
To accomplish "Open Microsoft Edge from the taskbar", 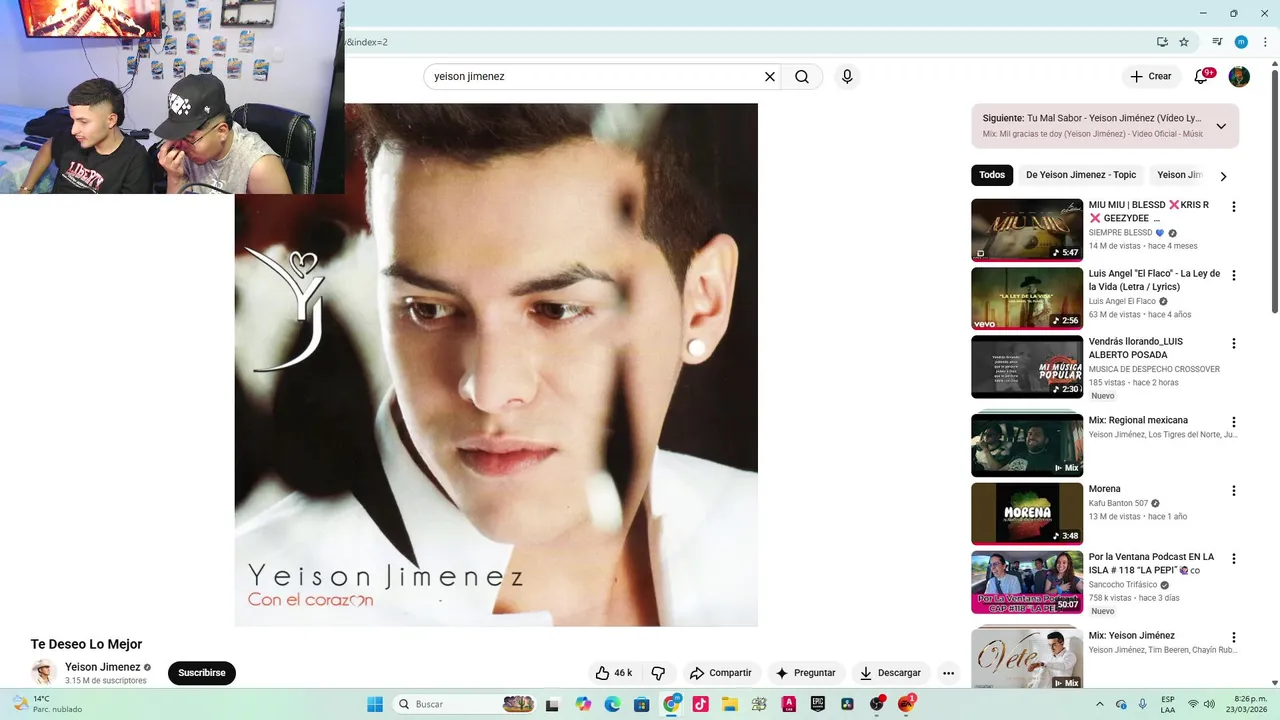I will coord(612,704).
